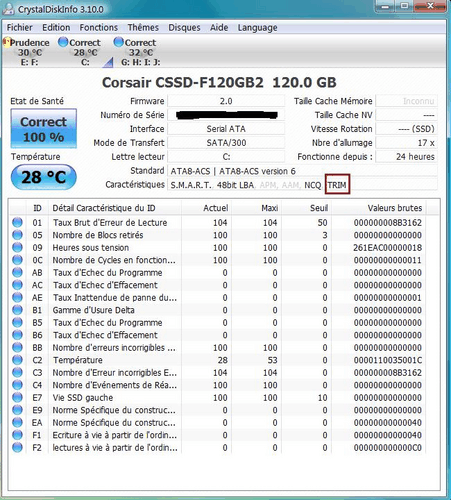Click the status icon for row F2
Image resolution: width=451 pixels, height=500 pixels.
click(17, 447)
